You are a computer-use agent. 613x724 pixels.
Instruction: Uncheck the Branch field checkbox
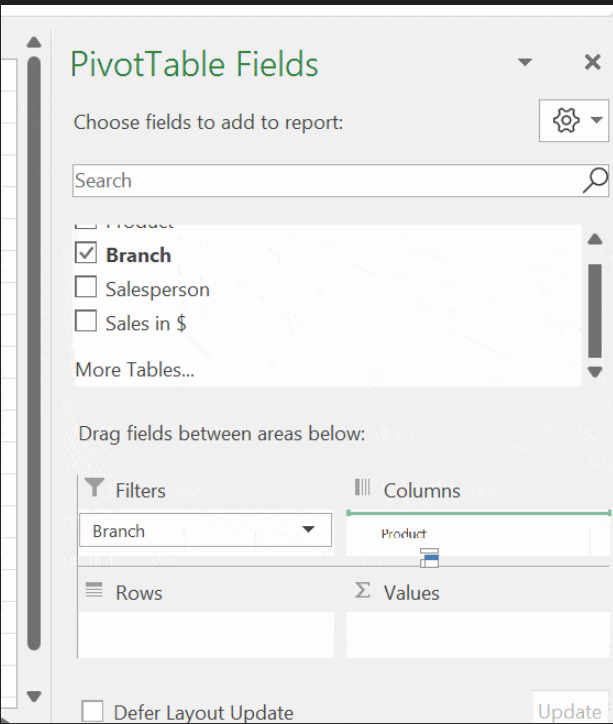[87, 254]
